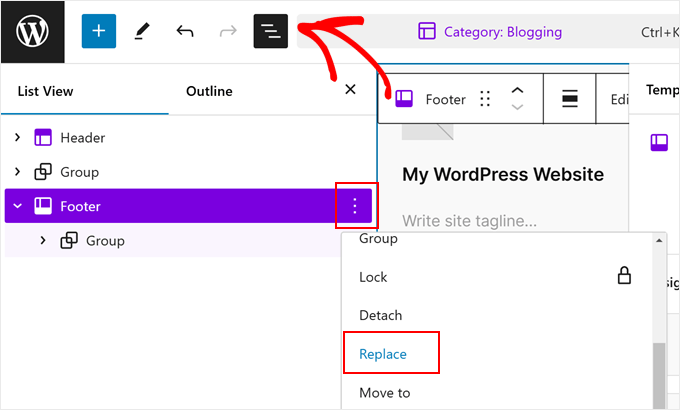Image resolution: width=680 pixels, height=410 pixels.
Task: Open Footer options three-dot menu
Action: coord(355,206)
